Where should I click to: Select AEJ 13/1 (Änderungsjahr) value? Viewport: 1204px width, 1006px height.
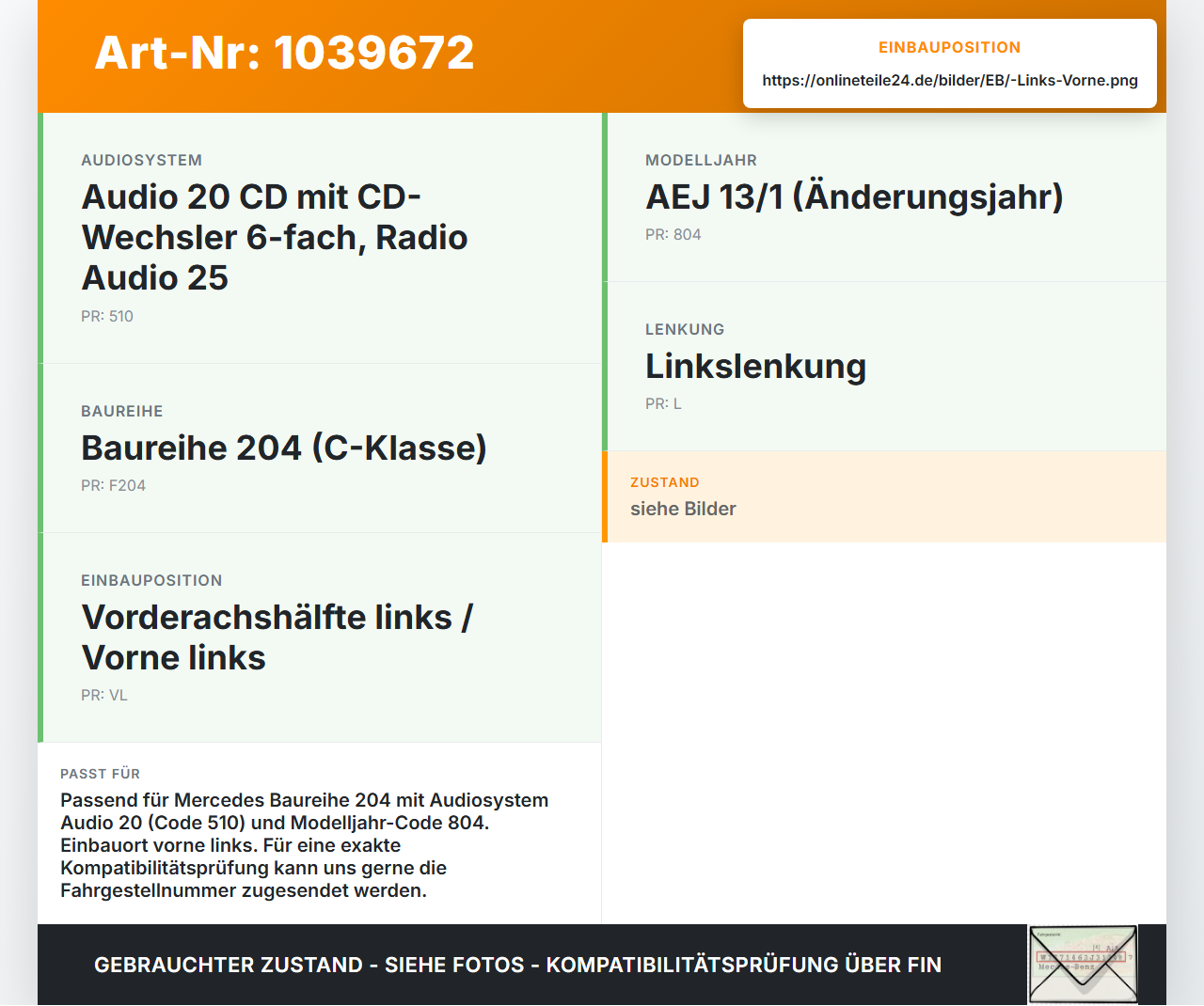click(x=854, y=196)
